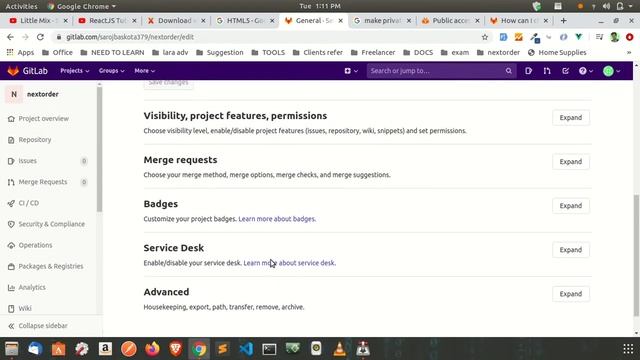Launch Brave browser from the dock
Image resolution: width=640 pixels, height=360 pixels.
click(x=176, y=349)
